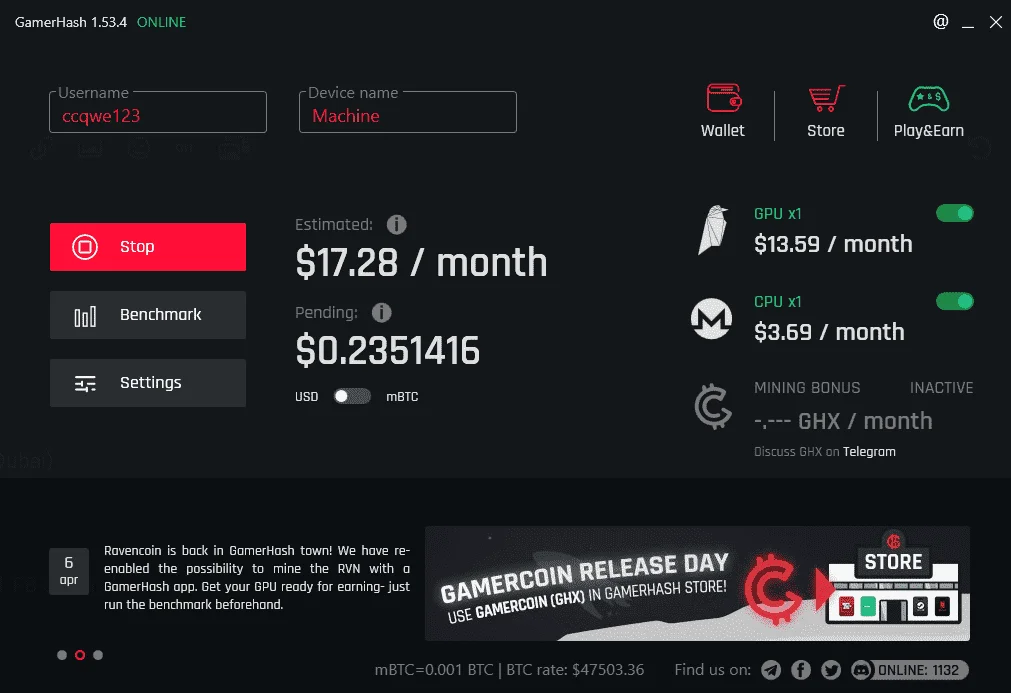Disable GPU x1 mining toggle

pyautogui.click(x=955, y=213)
